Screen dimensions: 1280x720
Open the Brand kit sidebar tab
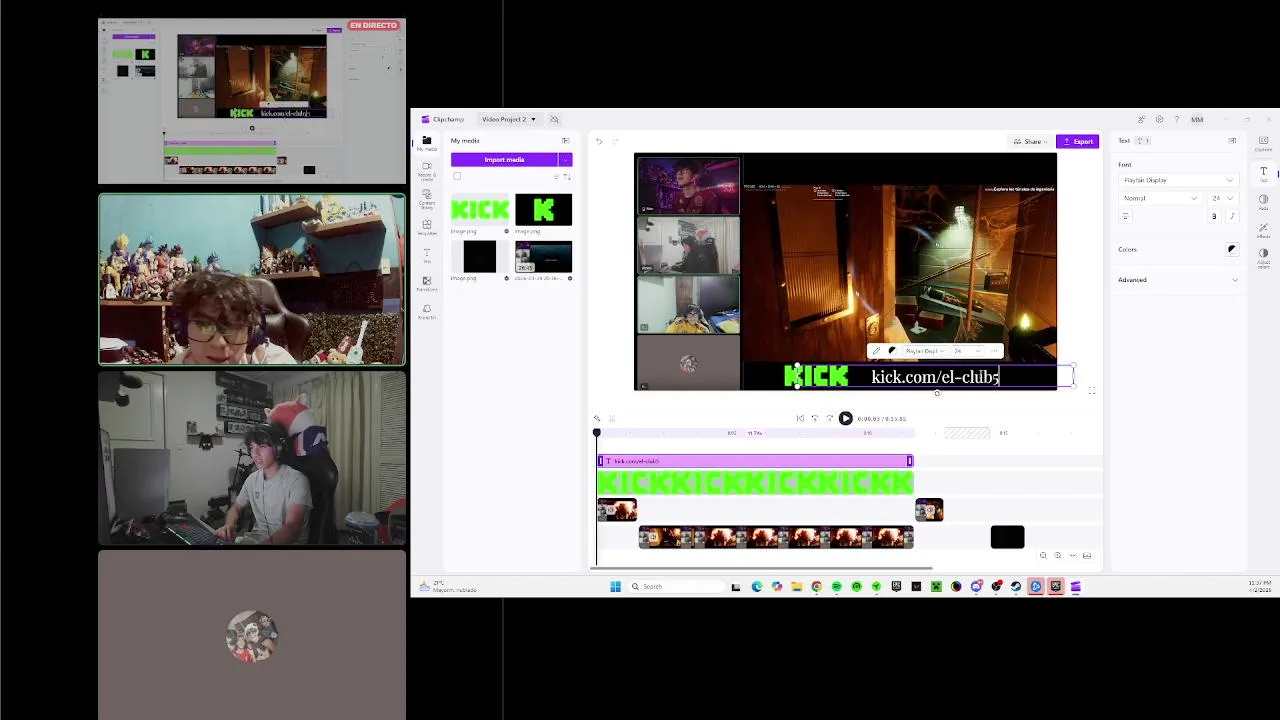coord(427,312)
